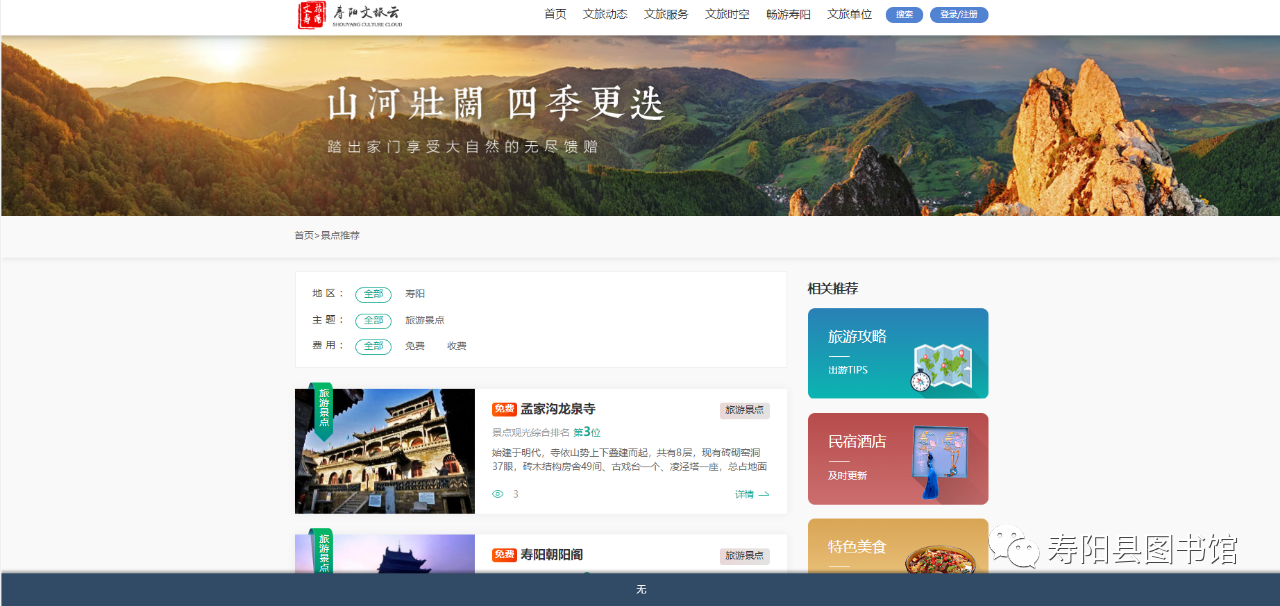1280x606 pixels.
Task: Open the 民宿酒店 recommendation card
Action: click(898, 459)
